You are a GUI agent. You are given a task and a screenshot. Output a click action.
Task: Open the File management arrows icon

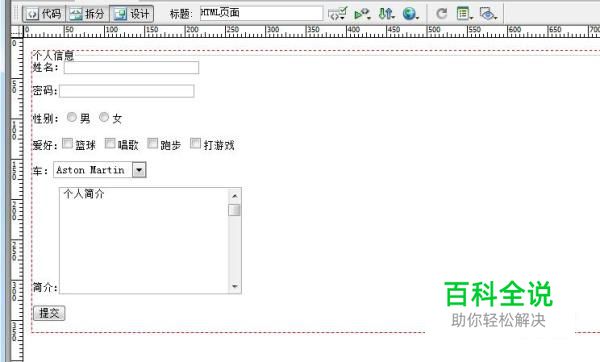click(x=386, y=14)
